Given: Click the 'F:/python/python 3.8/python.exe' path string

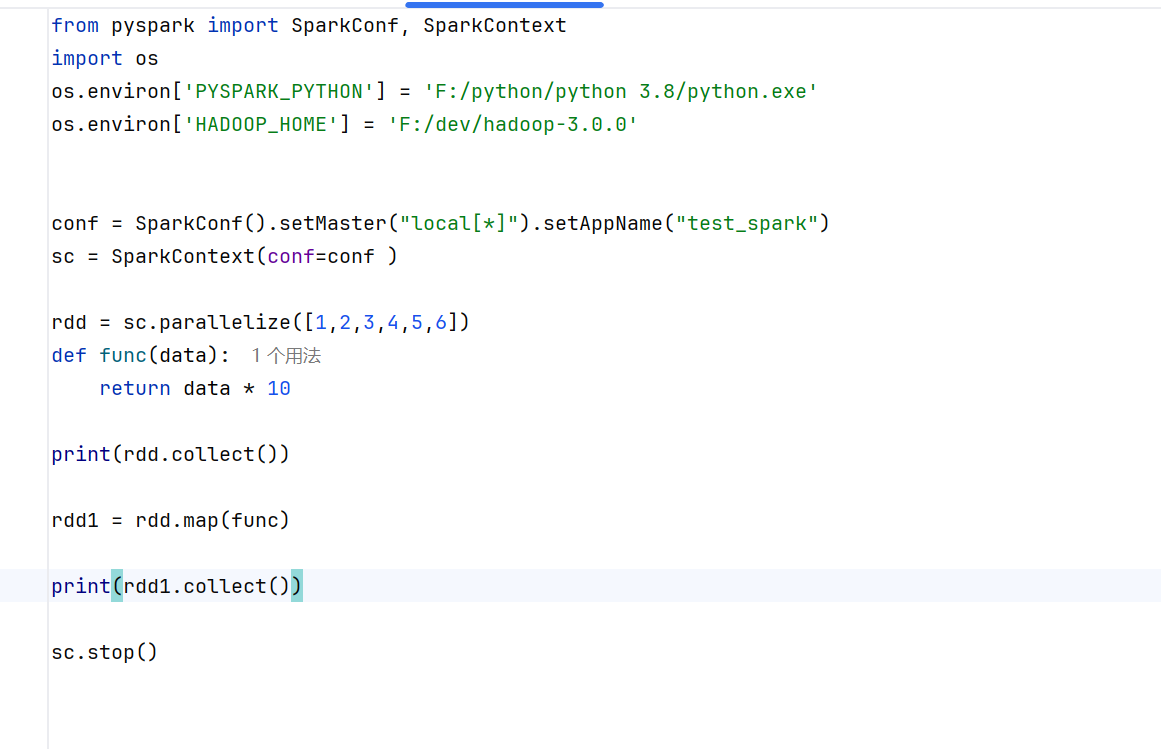Looking at the screenshot, I should (620, 92).
